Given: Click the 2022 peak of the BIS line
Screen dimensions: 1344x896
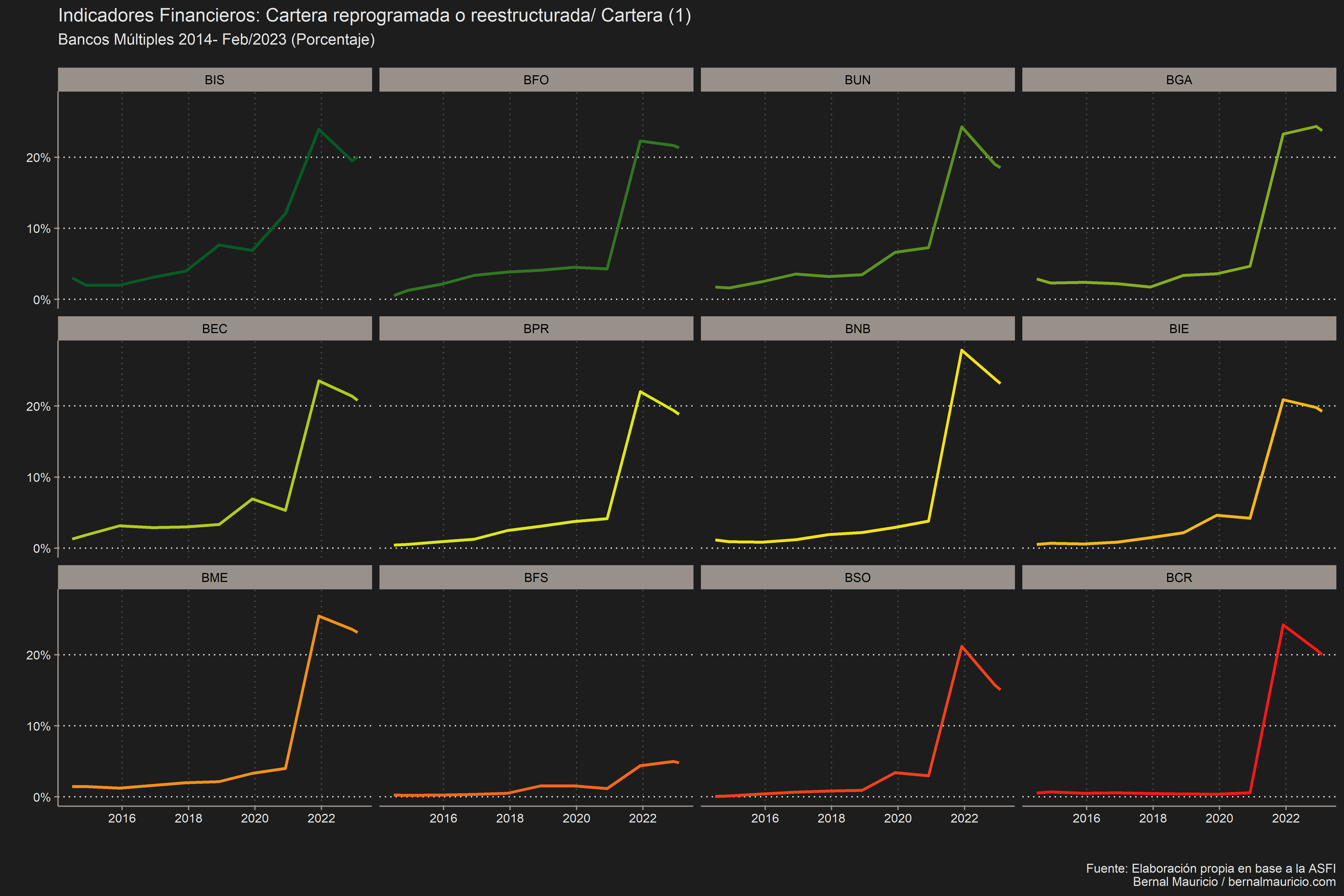Looking at the screenshot, I should [x=318, y=129].
